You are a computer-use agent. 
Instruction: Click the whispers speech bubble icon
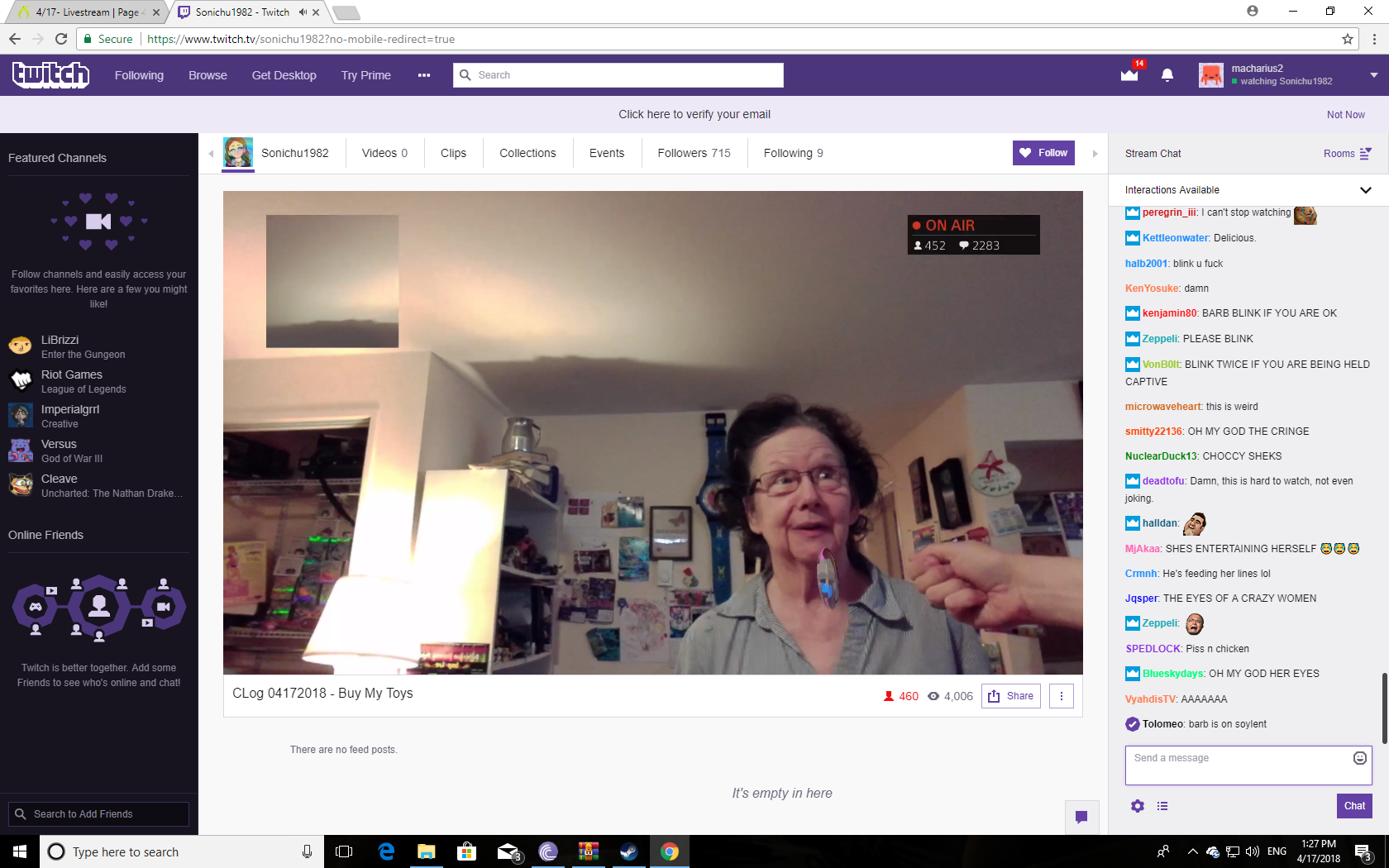1081,818
